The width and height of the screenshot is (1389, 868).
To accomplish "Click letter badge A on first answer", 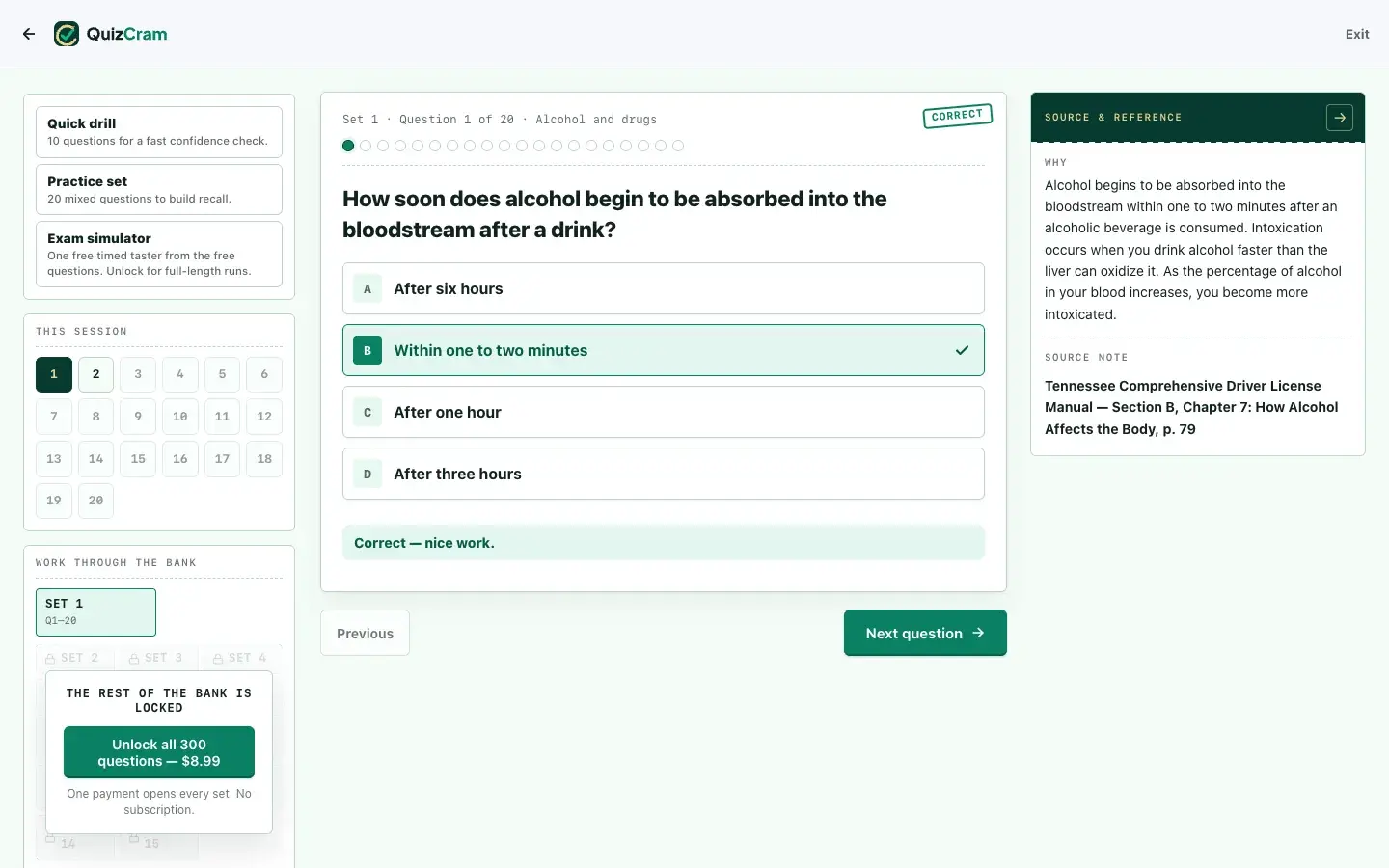I will [367, 288].
